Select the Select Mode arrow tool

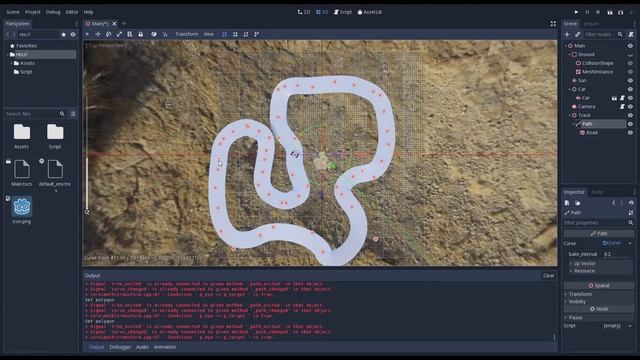[87, 34]
